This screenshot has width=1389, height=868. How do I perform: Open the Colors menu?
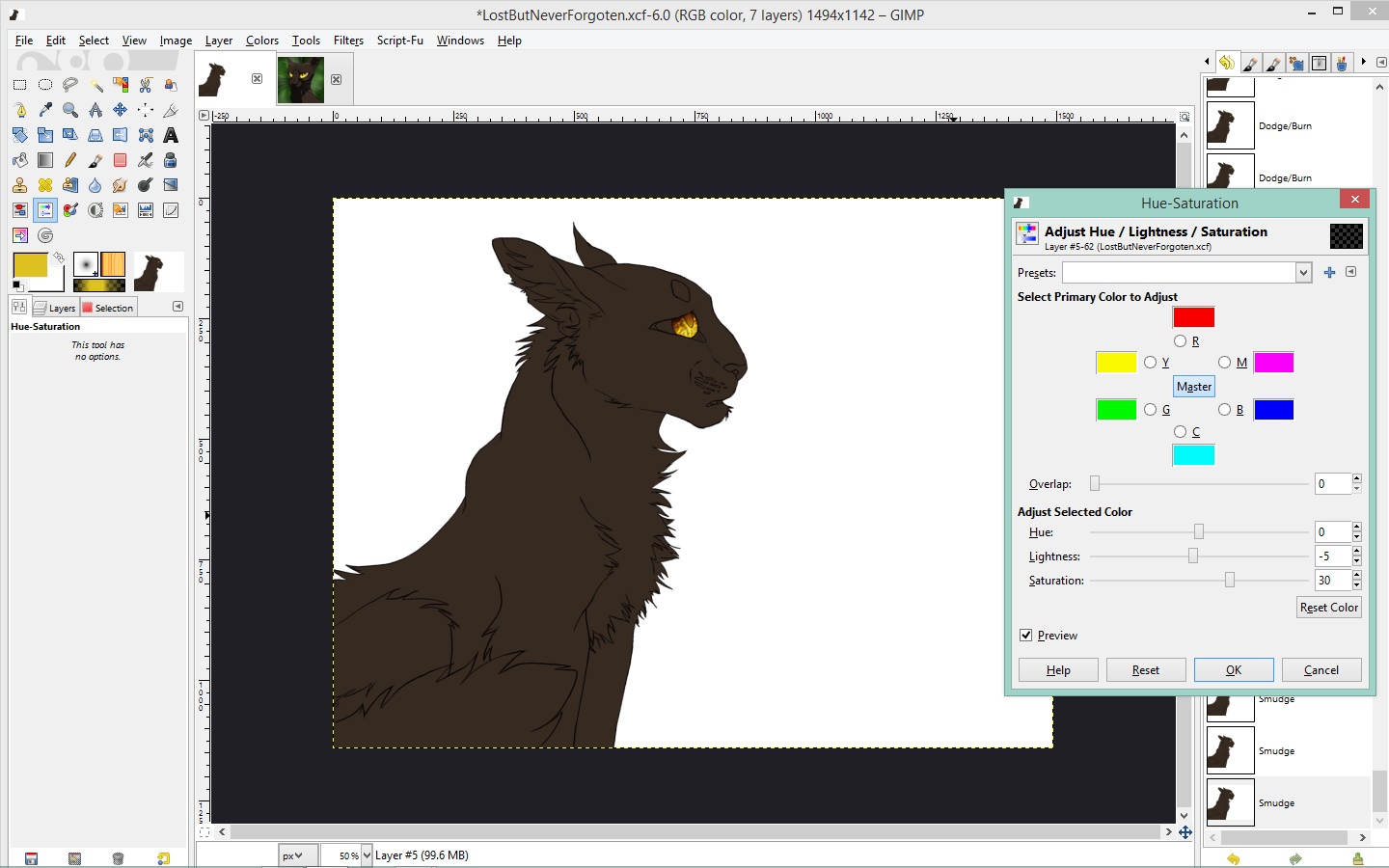(261, 41)
